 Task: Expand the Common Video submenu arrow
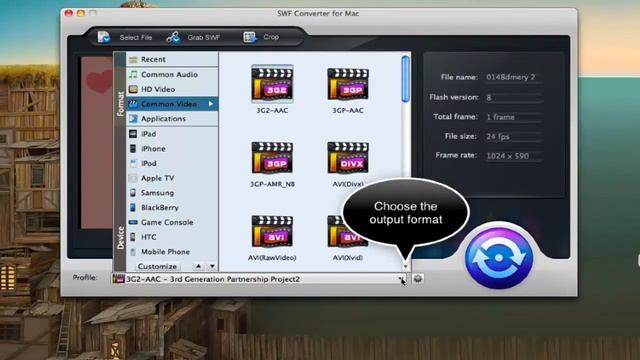tap(211, 104)
